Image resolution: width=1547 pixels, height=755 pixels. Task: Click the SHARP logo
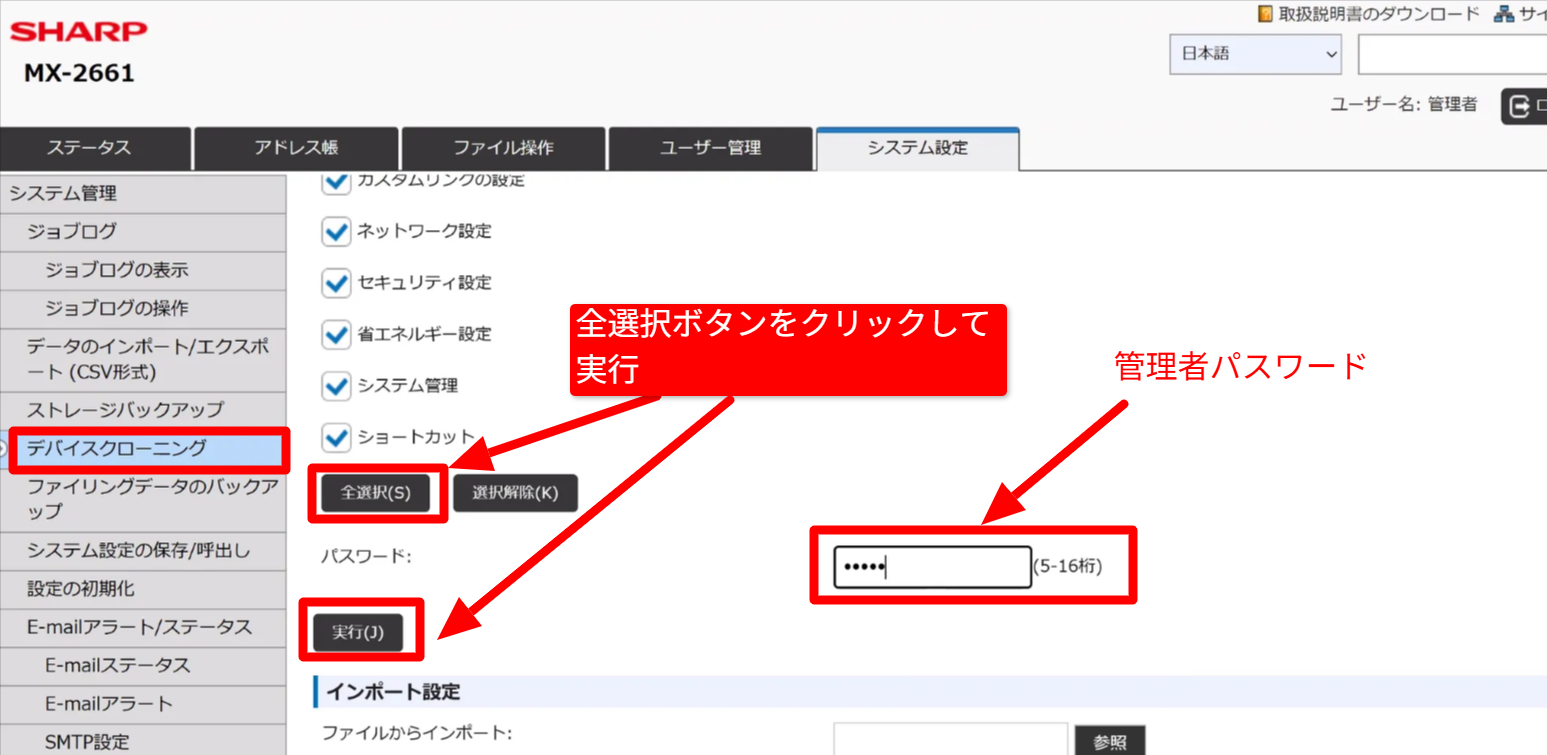(79, 31)
